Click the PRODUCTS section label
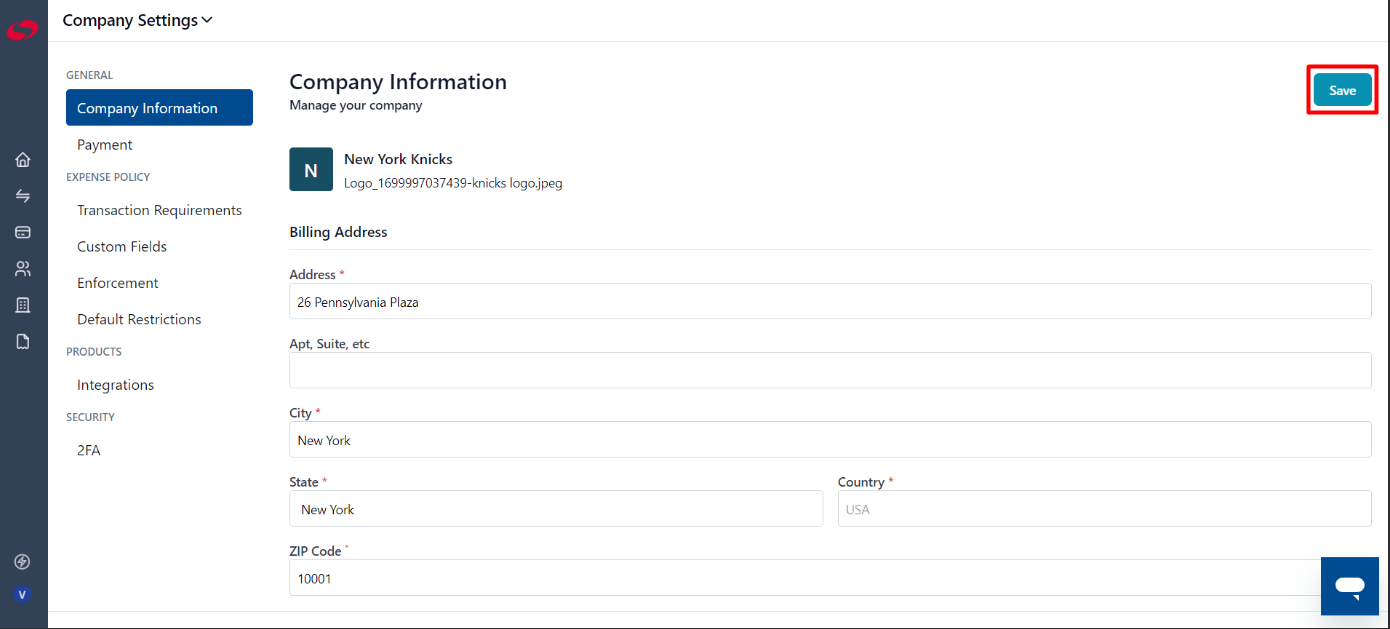The width and height of the screenshot is (1390, 629). click(94, 352)
